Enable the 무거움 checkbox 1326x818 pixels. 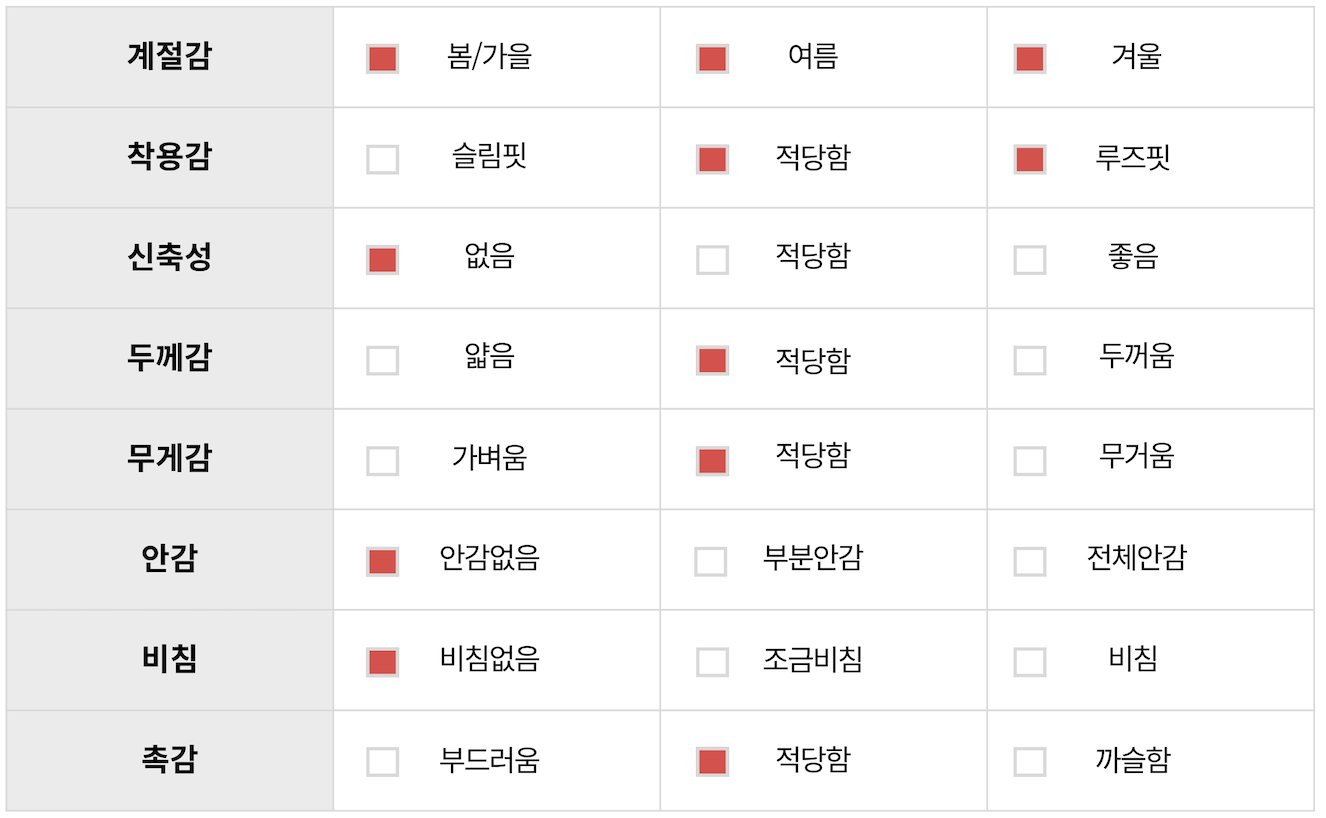(1029, 461)
